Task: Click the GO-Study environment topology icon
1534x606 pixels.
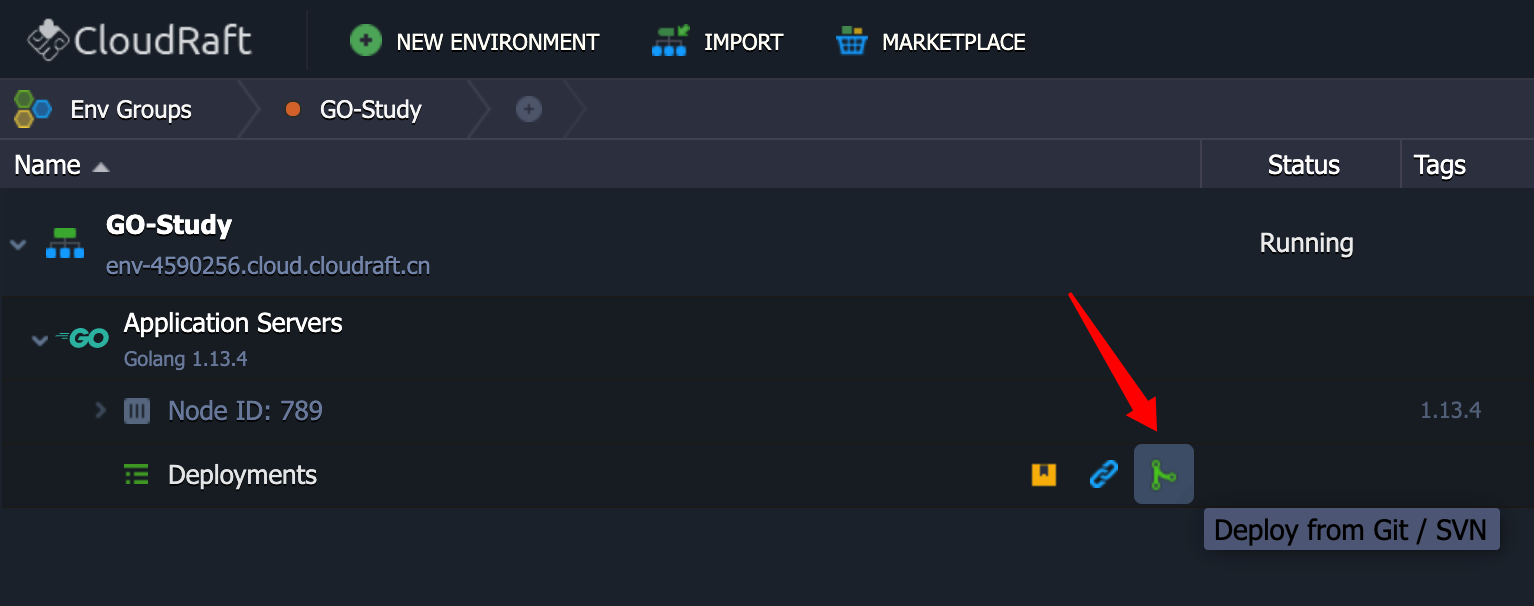Action: click(65, 243)
